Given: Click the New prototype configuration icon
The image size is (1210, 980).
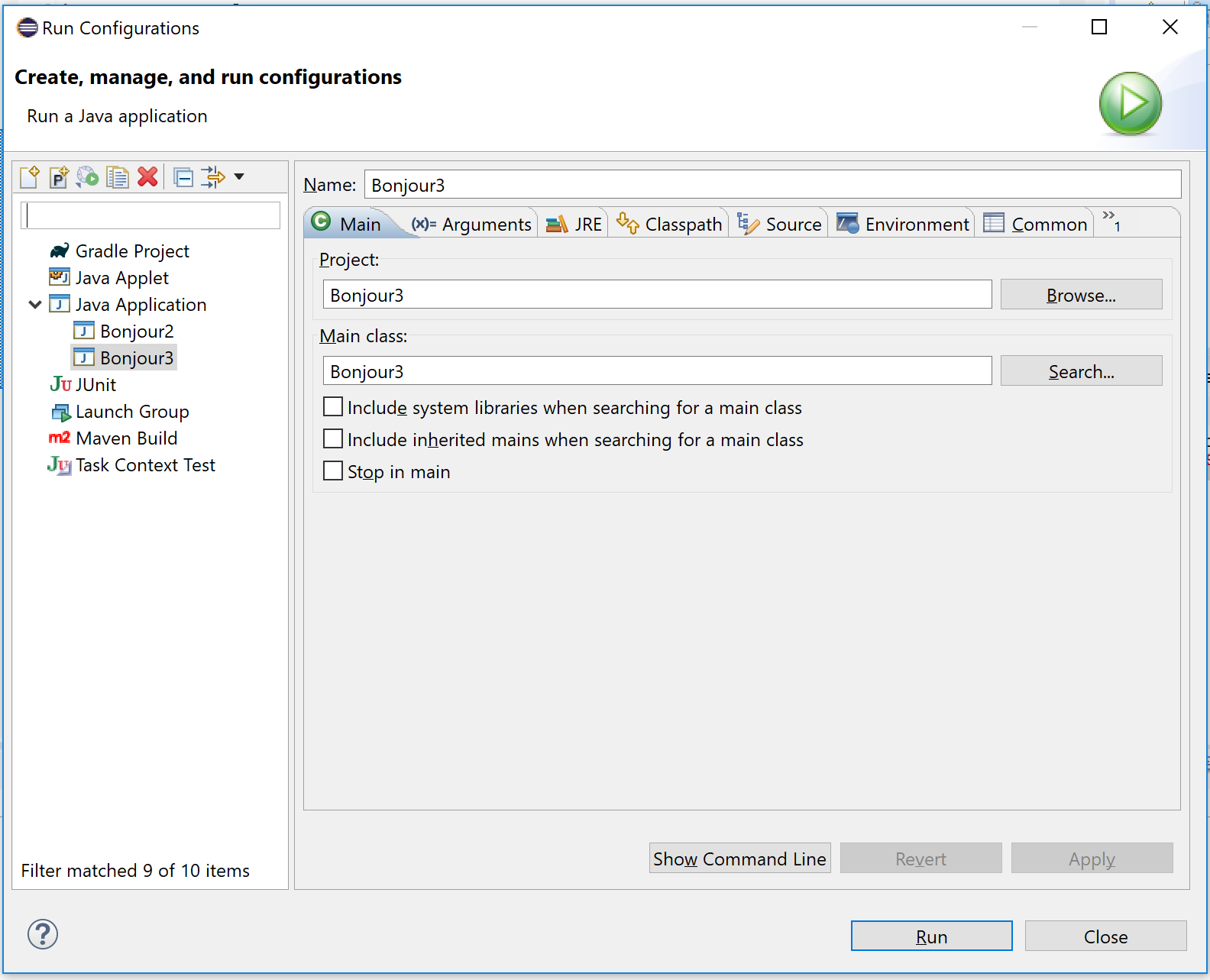Looking at the screenshot, I should coord(59,177).
